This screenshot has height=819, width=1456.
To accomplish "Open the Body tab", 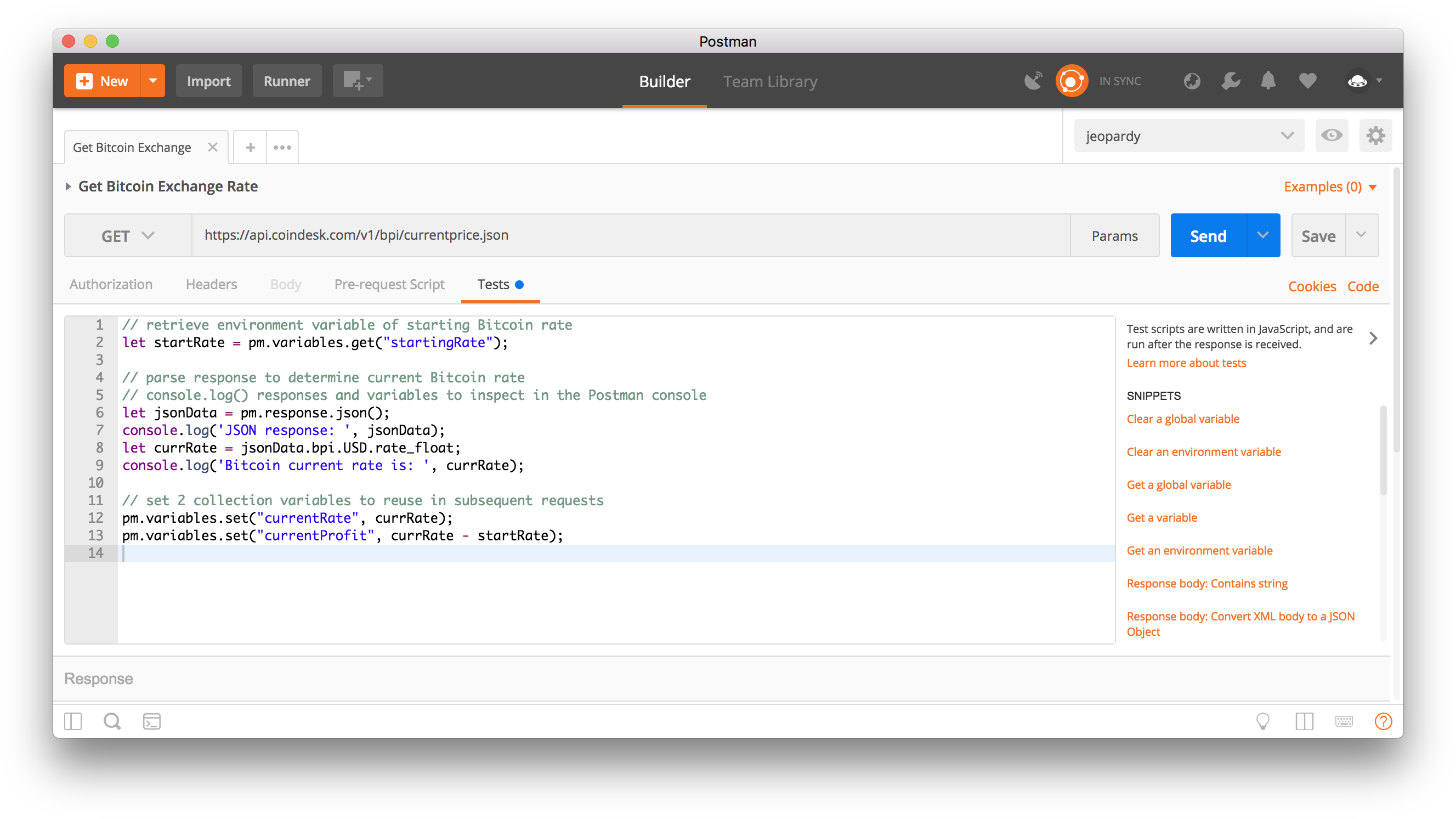I will tap(285, 284).
